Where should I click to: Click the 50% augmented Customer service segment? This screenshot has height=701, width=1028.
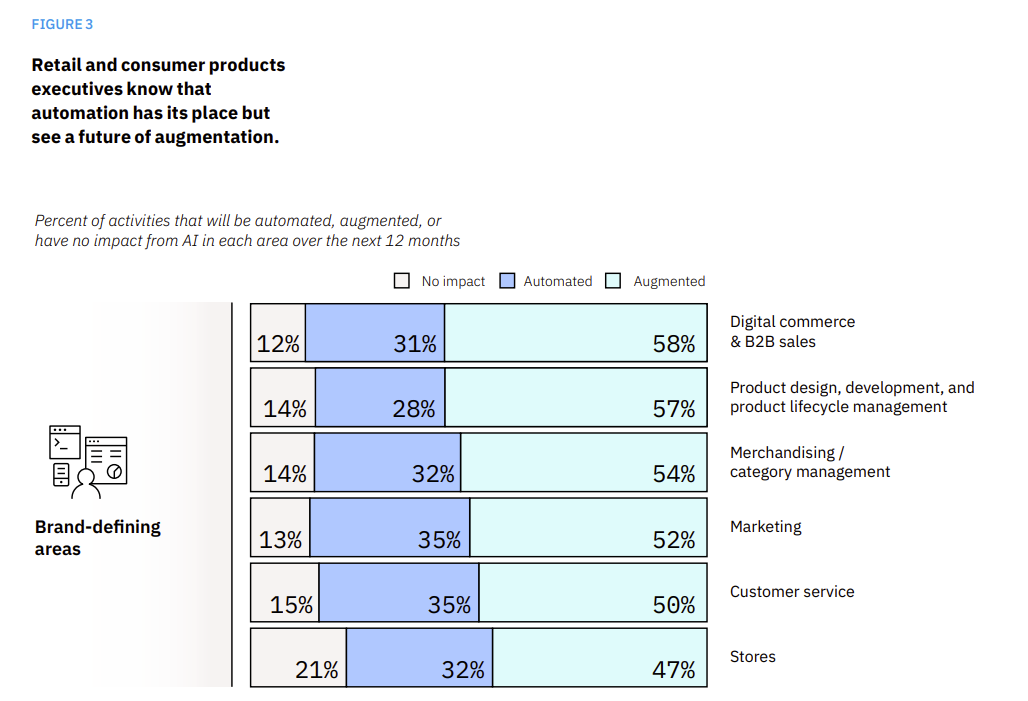pos(592,592)
